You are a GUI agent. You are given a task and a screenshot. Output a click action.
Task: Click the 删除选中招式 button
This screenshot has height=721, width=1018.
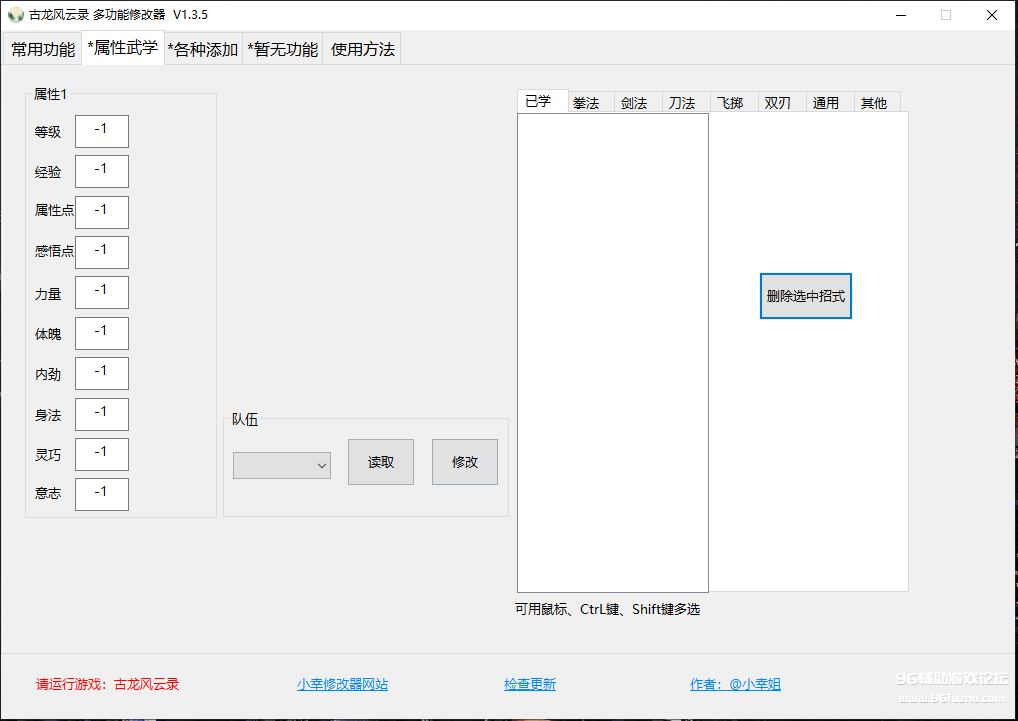805,296
